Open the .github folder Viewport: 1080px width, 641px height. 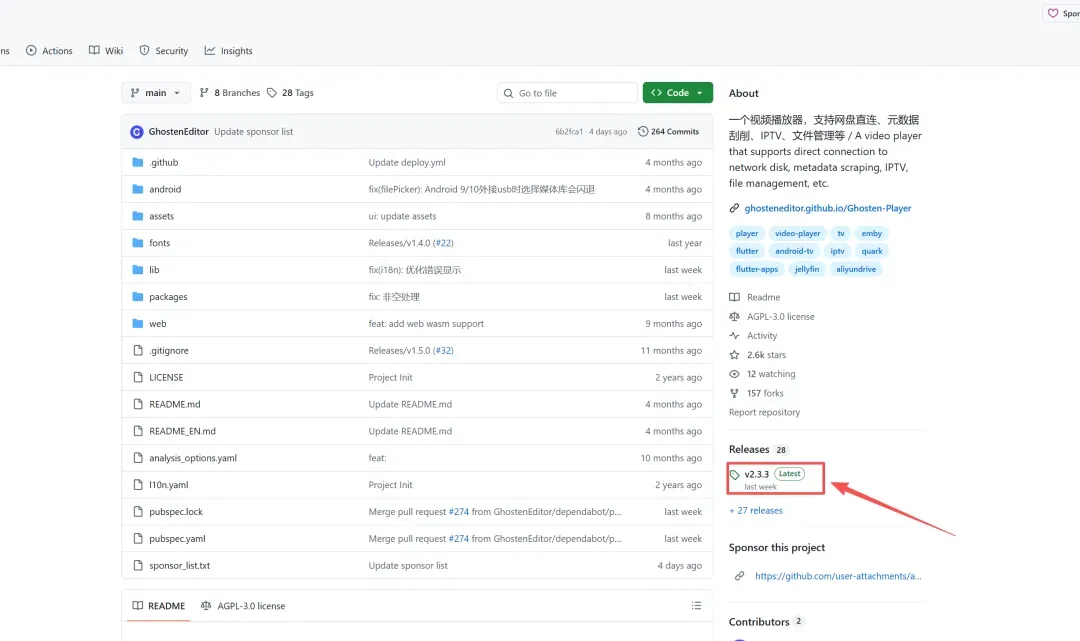click(163, 162)
